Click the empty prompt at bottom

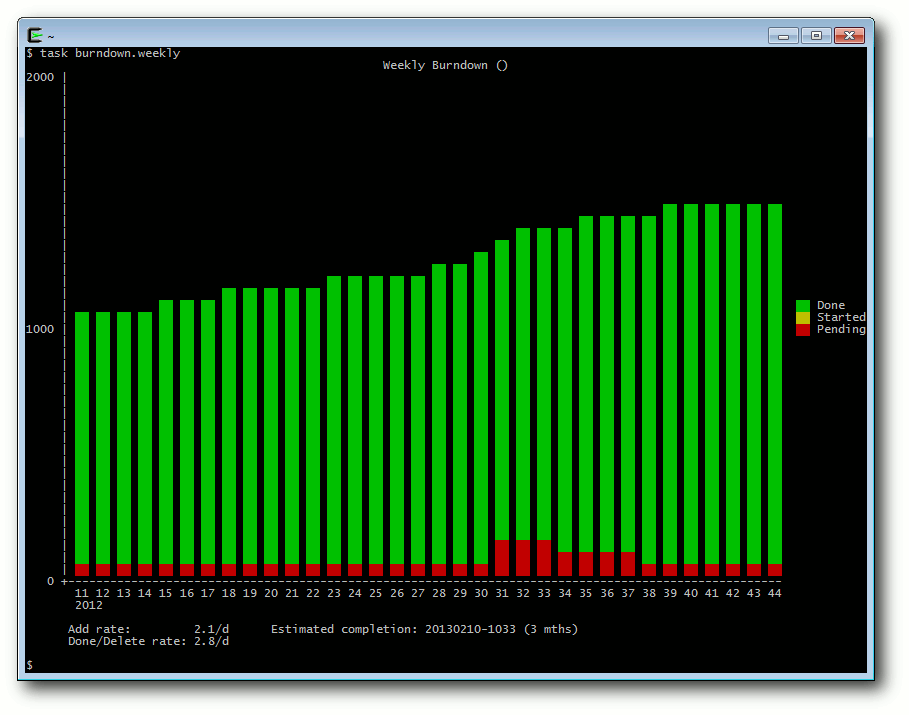coord(30,665)
